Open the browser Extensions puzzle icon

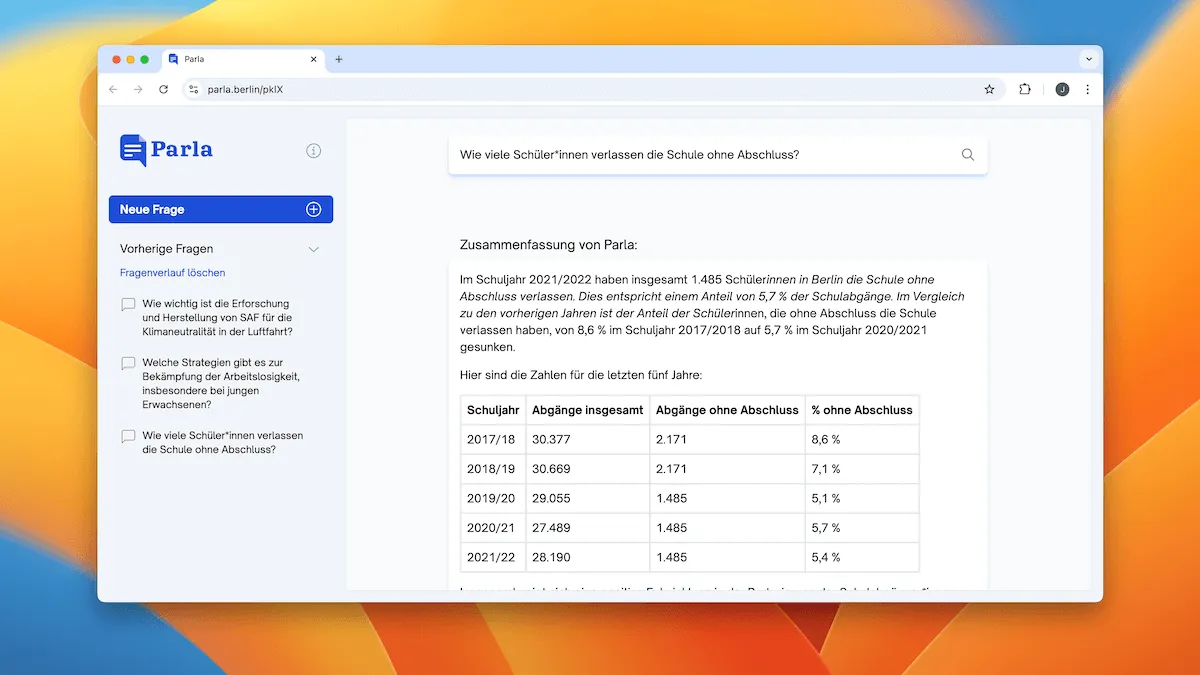[x=1024, y=89]
